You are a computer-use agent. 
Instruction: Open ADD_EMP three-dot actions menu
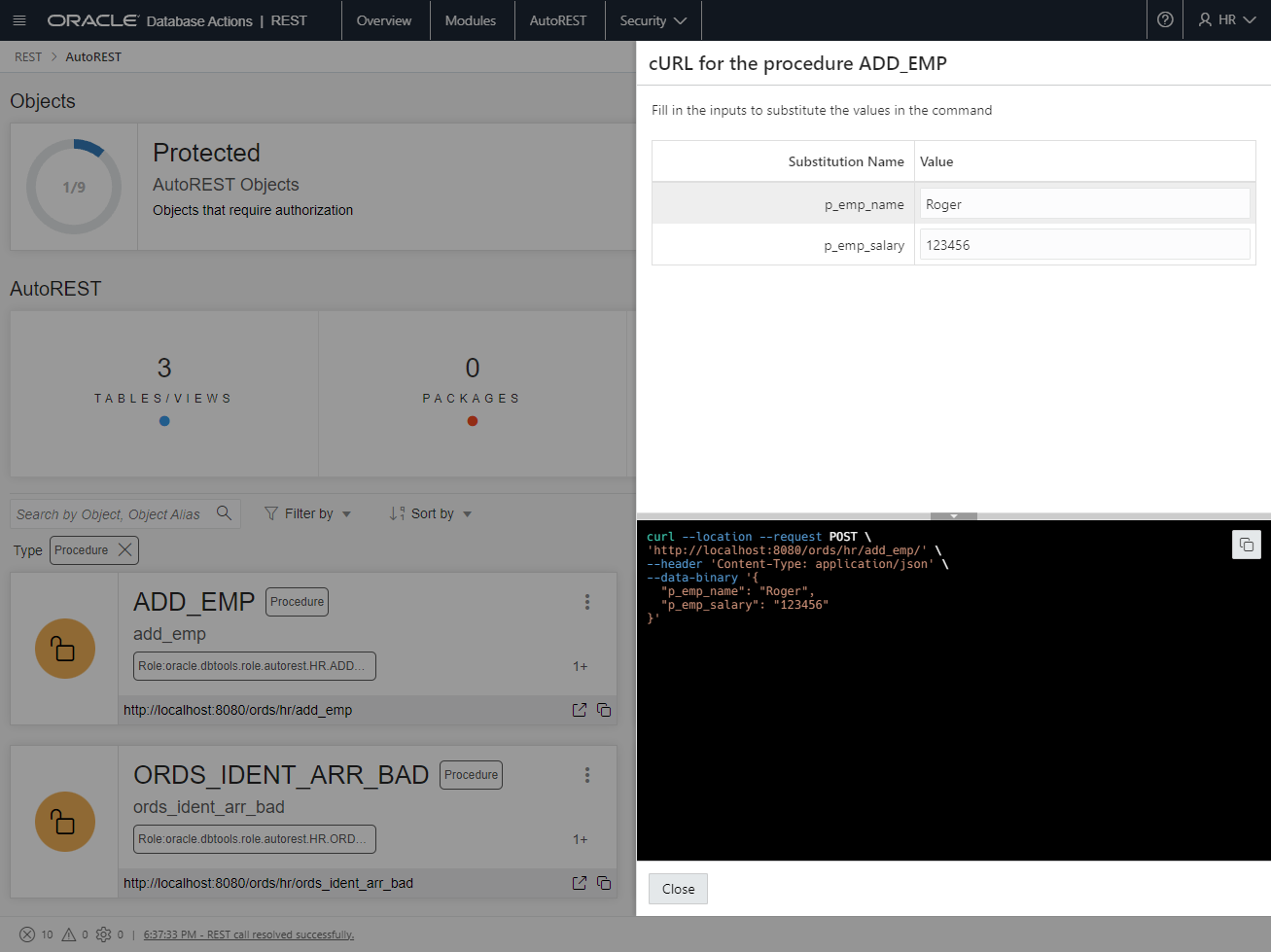(587, 602)
